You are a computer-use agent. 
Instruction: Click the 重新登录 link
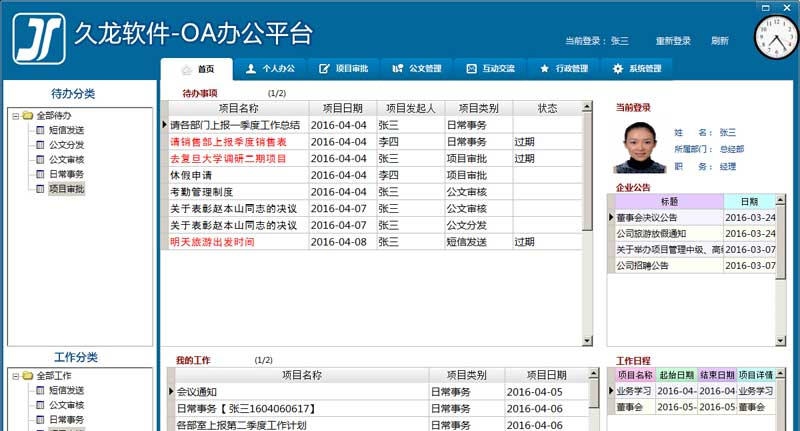coord(673,41)
